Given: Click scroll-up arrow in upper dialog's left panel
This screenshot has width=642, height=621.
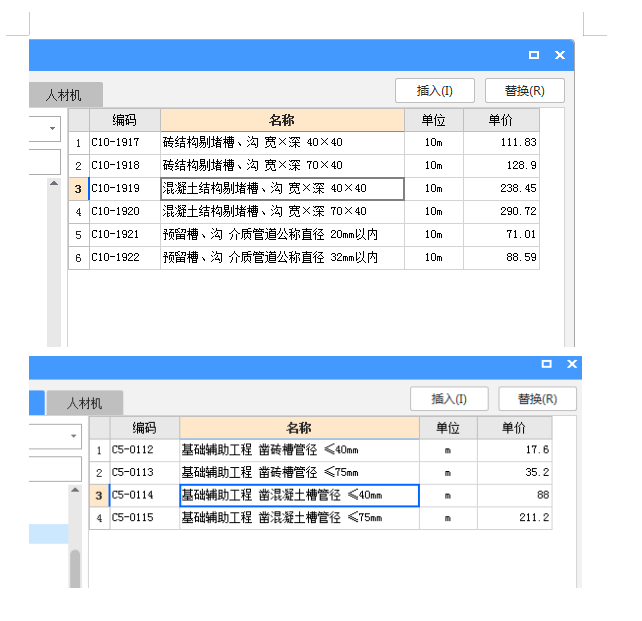Looking at the screenshot, I should [x=54, y=184].
